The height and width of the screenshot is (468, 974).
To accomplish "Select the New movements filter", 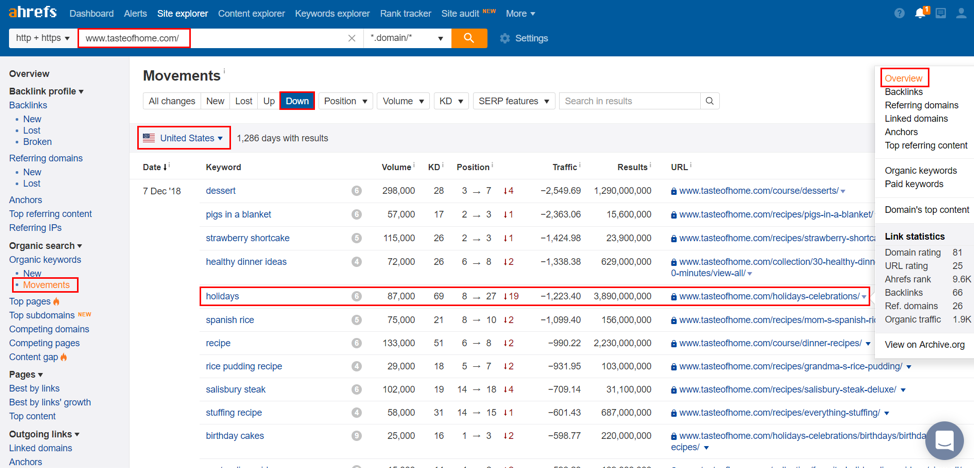I will (x=216, y=101).
